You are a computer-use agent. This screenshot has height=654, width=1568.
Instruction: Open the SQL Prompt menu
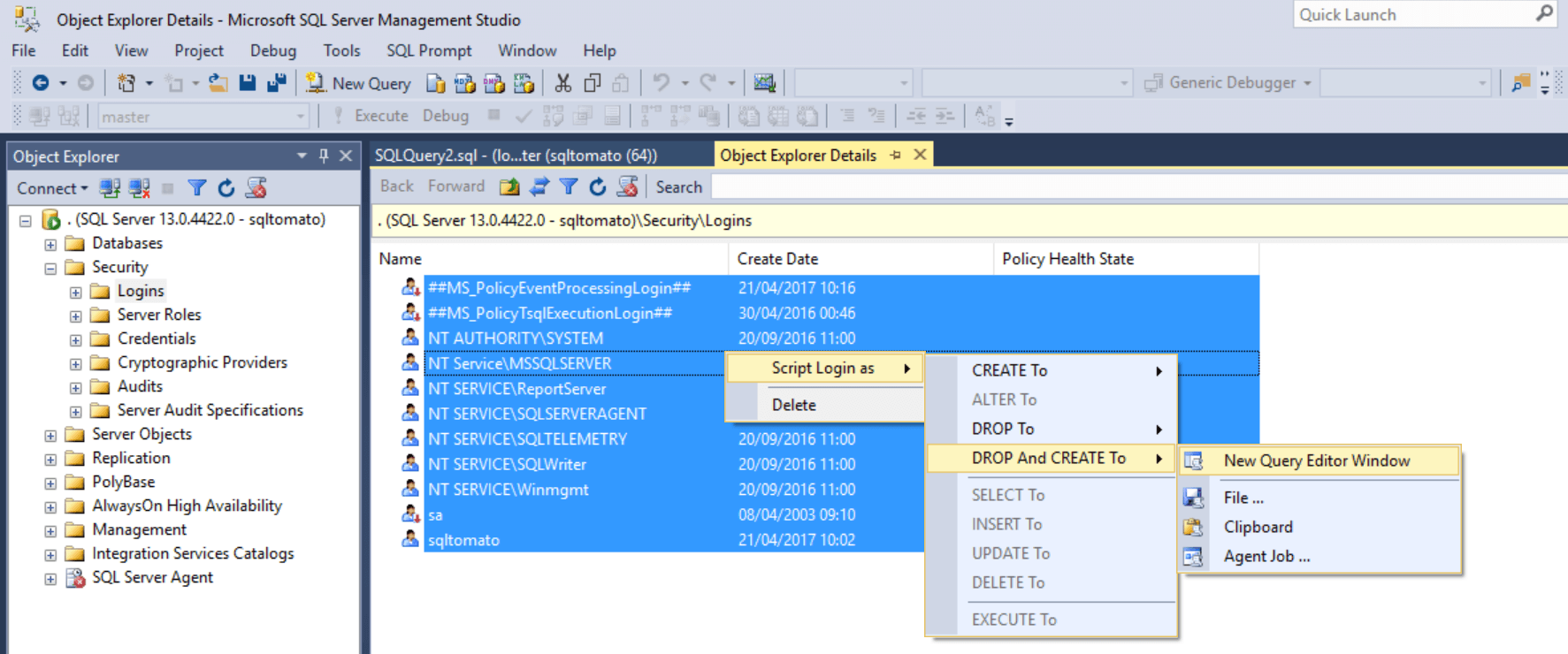[x=429, y=51]
